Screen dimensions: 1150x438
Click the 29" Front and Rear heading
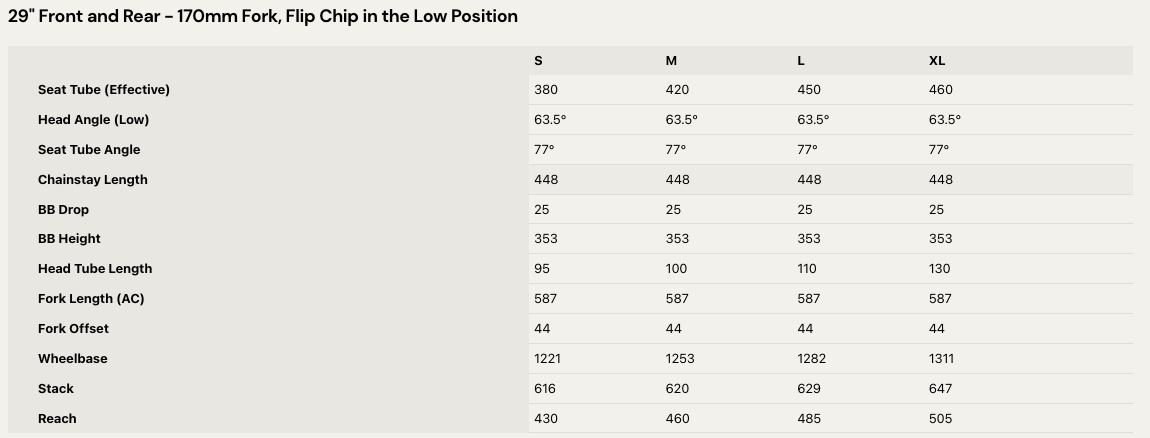tap(263, 16)
